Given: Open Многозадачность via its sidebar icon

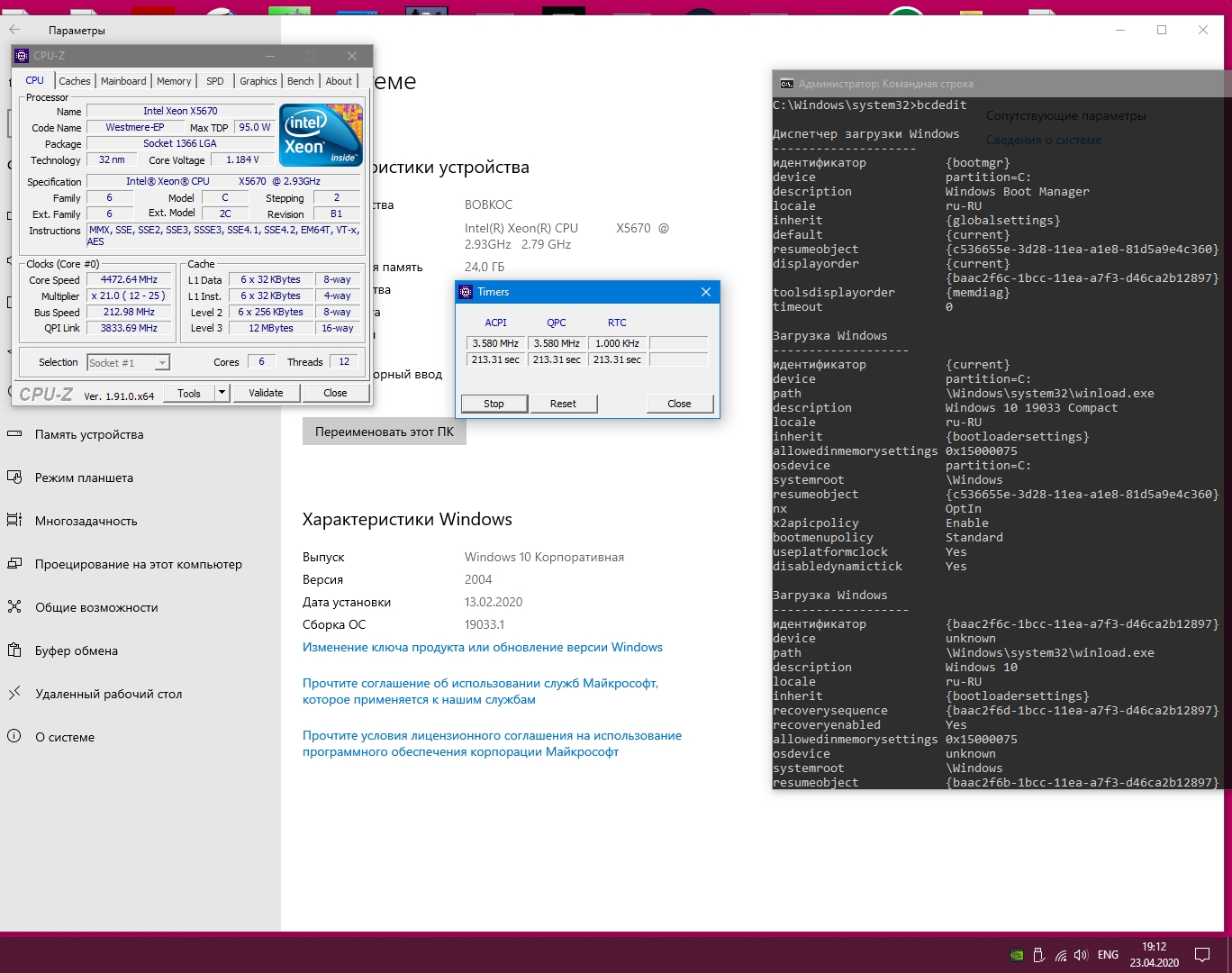Looking at the screenshot, I should click(x=14, y=521).
